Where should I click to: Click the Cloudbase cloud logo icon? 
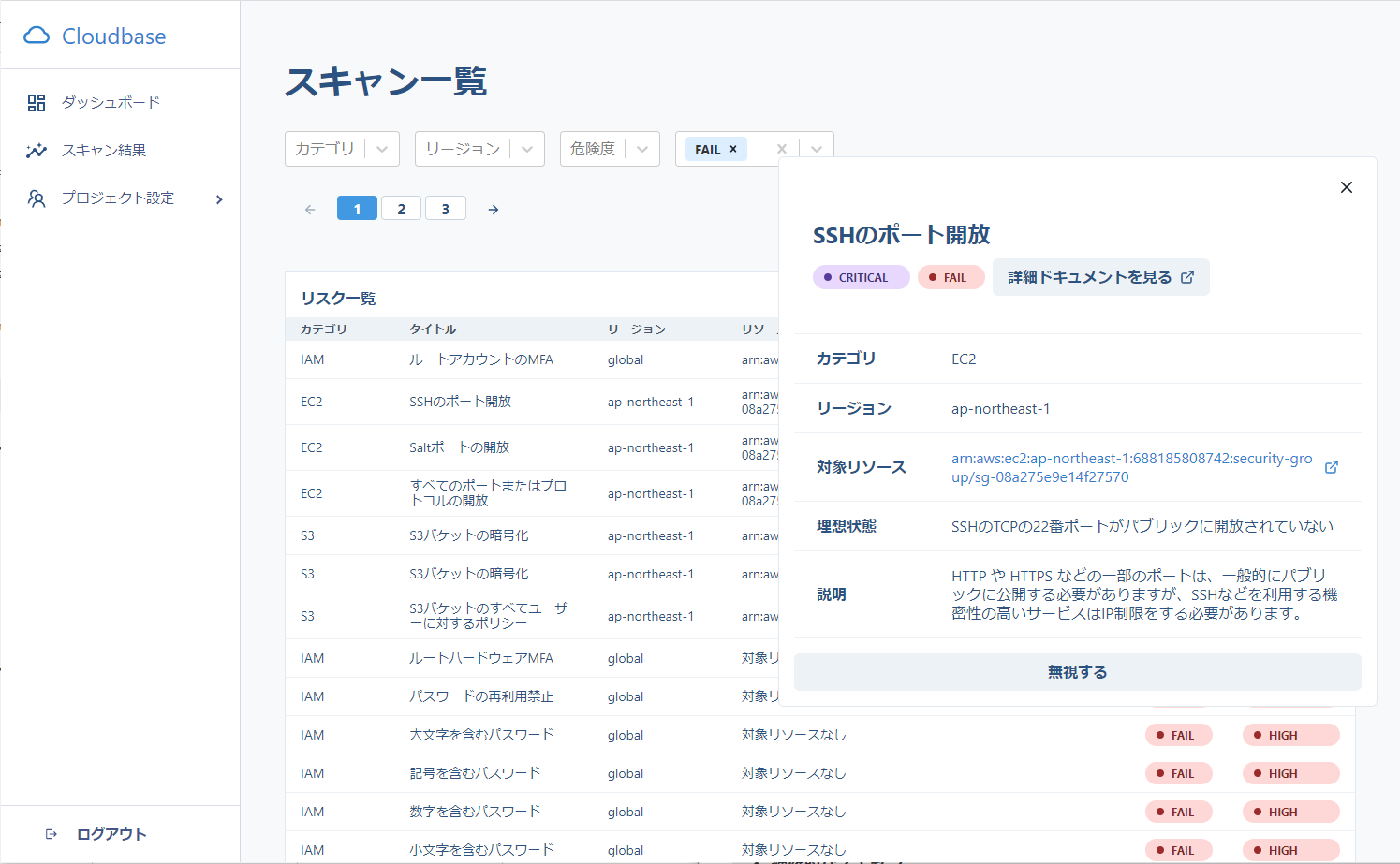coord(37,36)
